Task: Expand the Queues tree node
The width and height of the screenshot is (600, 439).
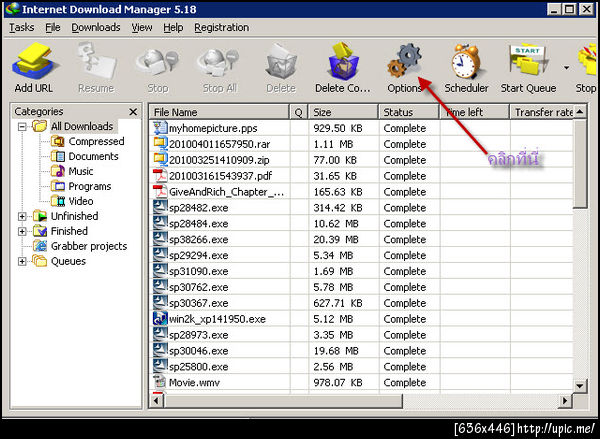Action: click(x=22, y=261)
